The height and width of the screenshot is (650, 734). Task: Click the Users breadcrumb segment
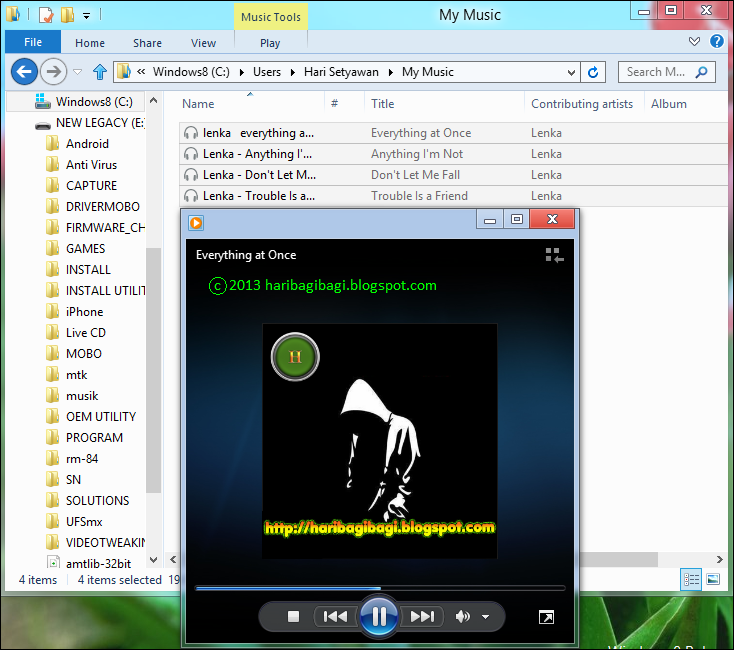click(267, 72)
